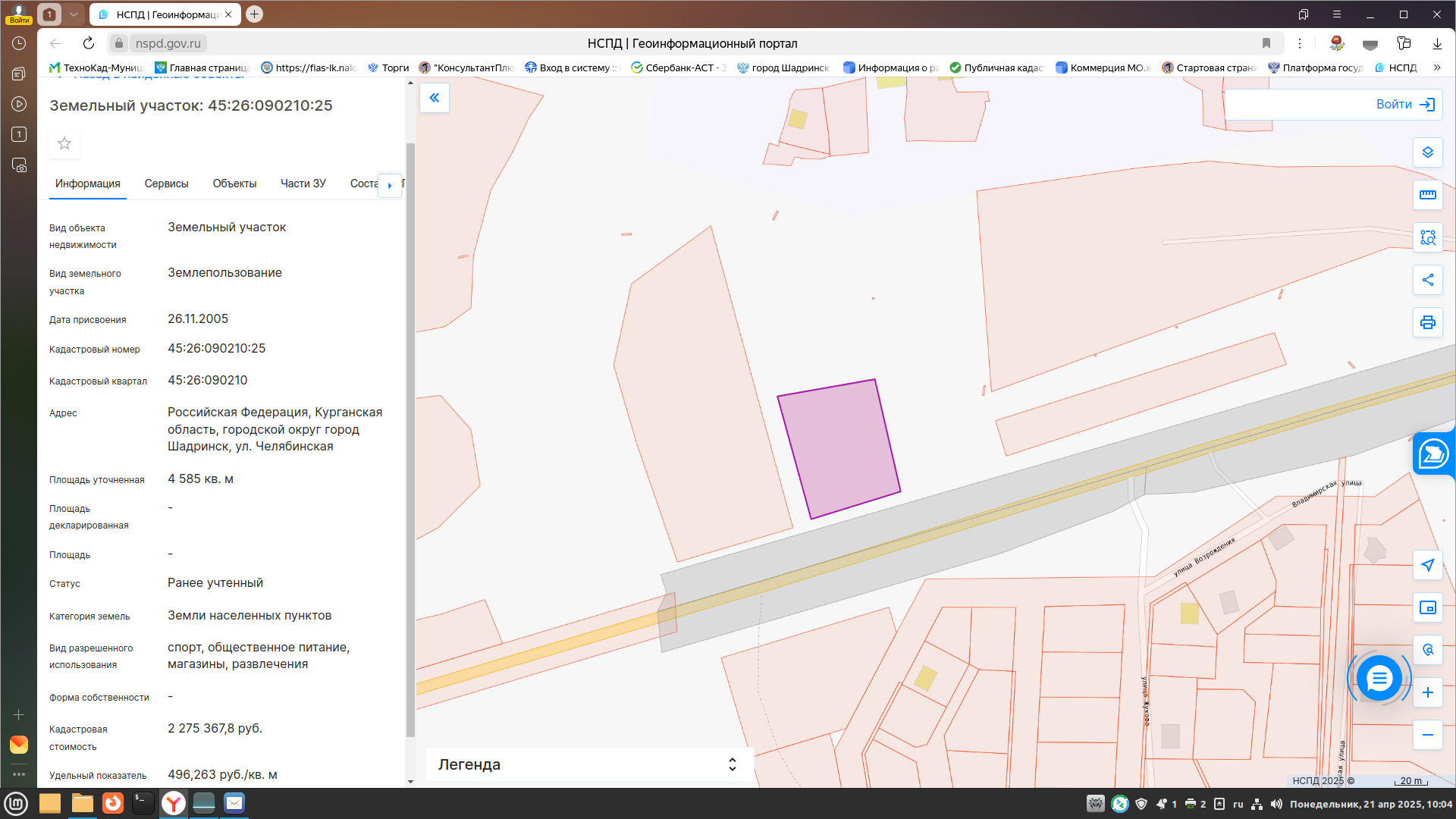Show more tabs with right arrow
This screenshot has width=1456, height=819.
pos(390,185)
